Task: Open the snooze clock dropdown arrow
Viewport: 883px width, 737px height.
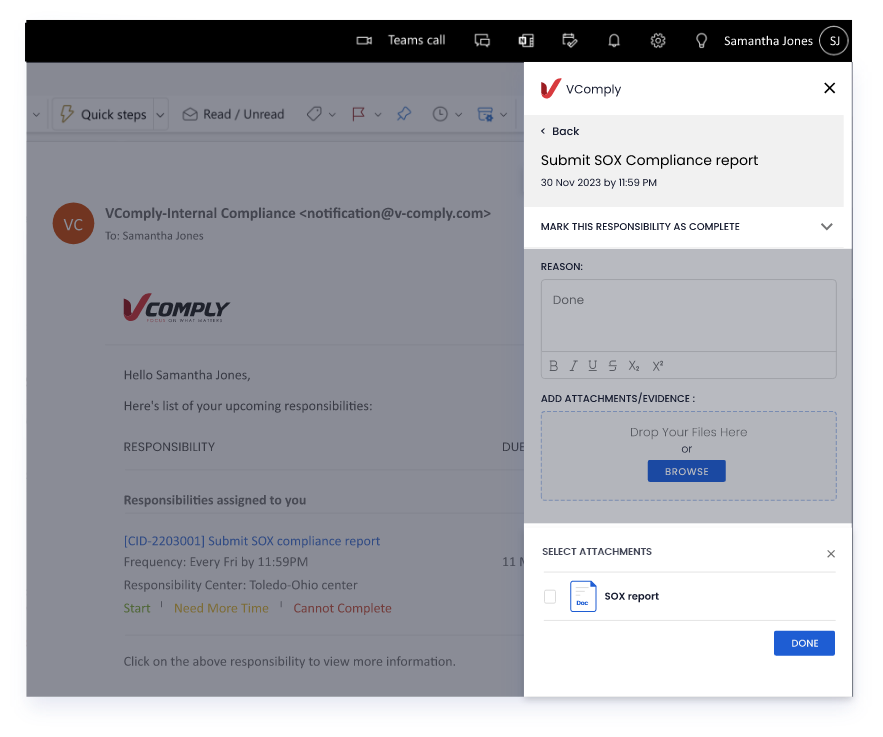Action: click(458, 115)
